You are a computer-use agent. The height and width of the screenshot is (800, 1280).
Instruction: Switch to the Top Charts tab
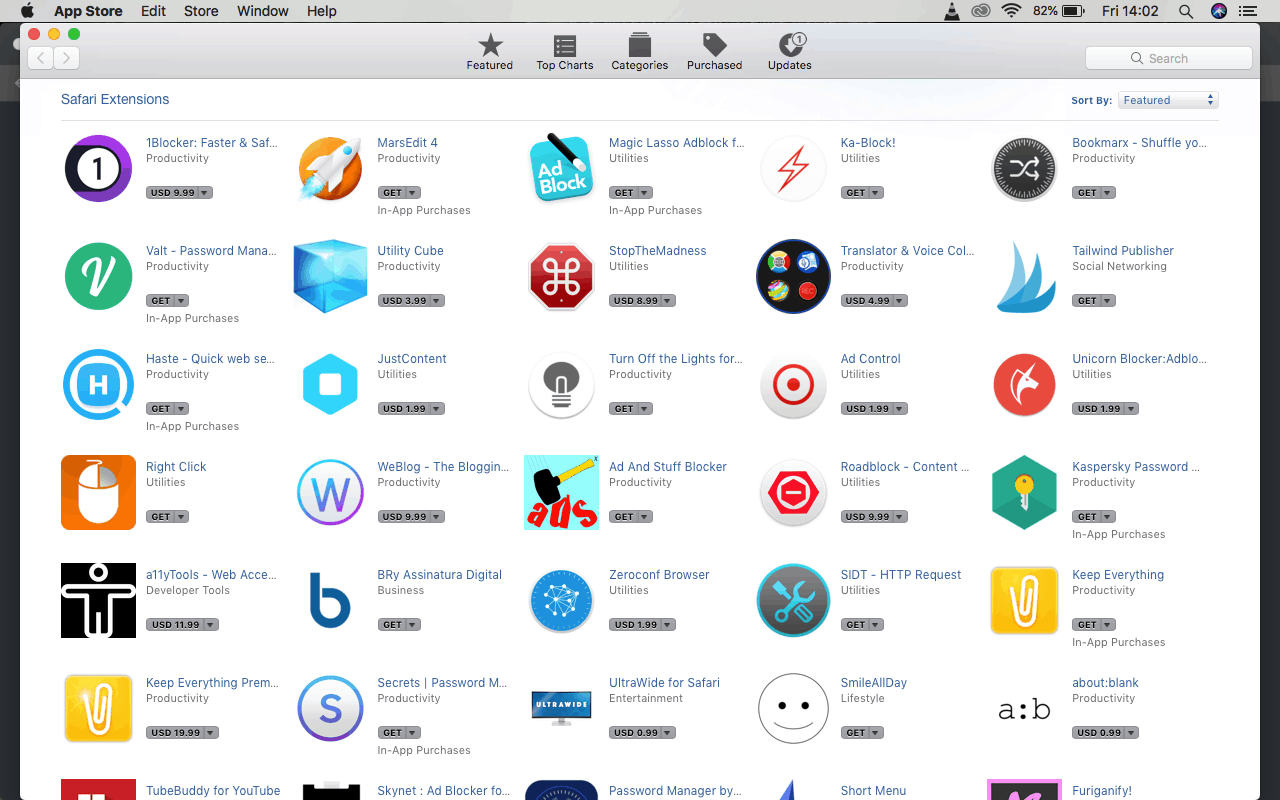[x=565, y=52]
